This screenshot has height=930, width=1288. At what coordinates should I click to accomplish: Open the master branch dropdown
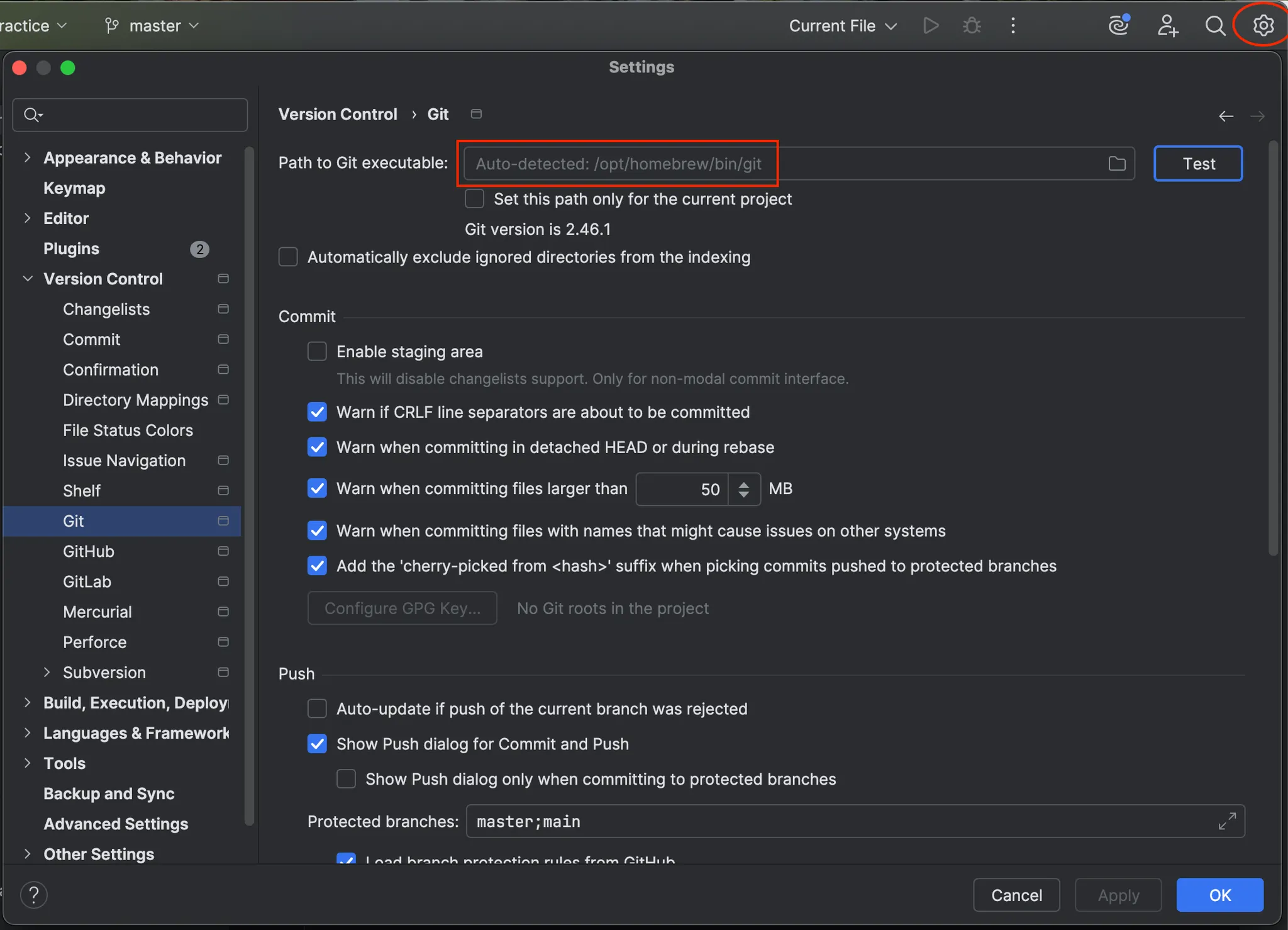coord(152,26)
